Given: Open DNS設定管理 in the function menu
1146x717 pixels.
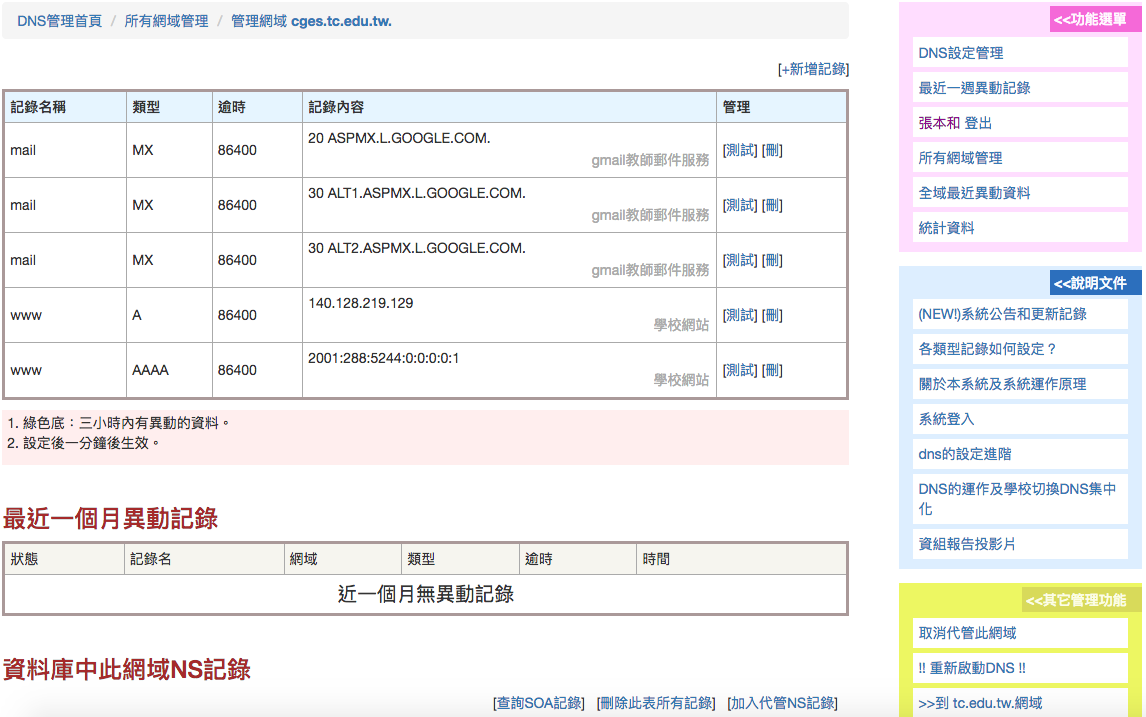Looking at the screenshot, I should coord(960,53).
